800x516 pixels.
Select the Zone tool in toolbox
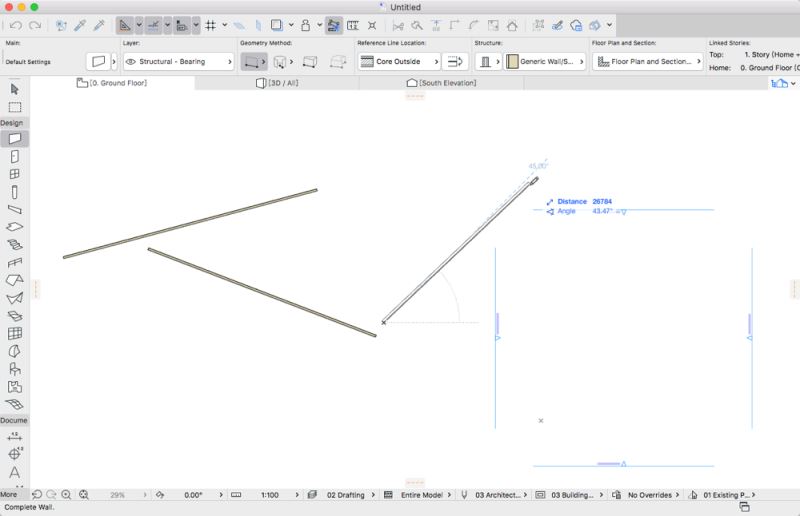(14, 387)
